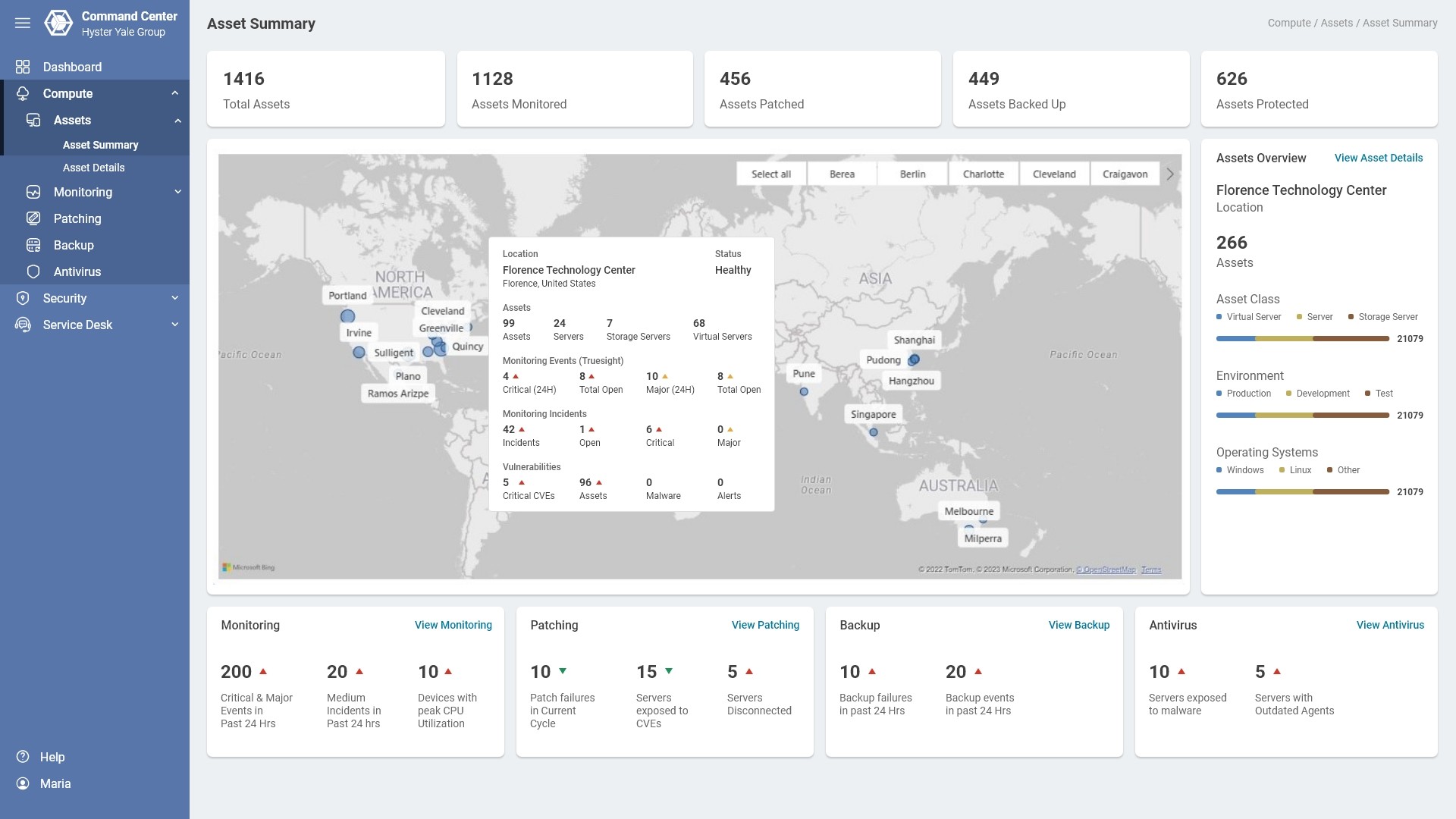Follow the View Patching link

pyautogui.click(x=764, y=625)
